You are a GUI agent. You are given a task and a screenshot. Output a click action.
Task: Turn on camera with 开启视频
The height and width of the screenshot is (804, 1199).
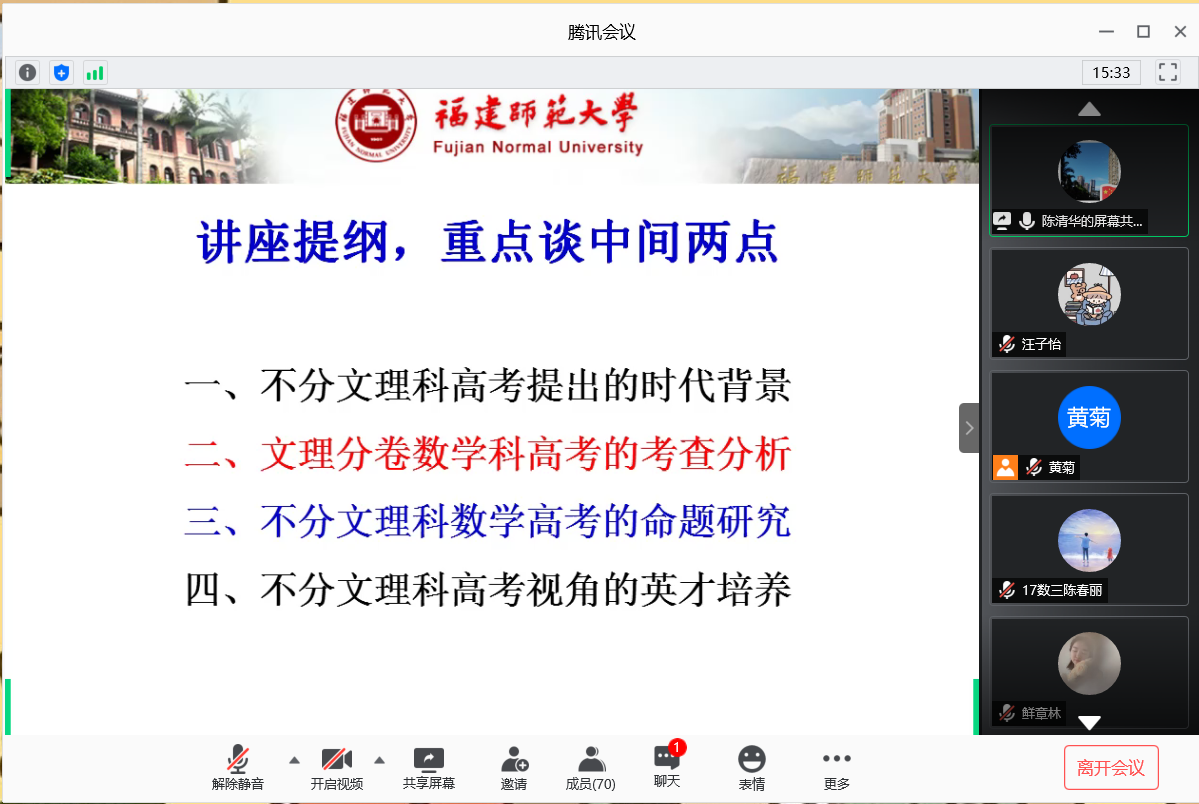[x=336, y=768]
